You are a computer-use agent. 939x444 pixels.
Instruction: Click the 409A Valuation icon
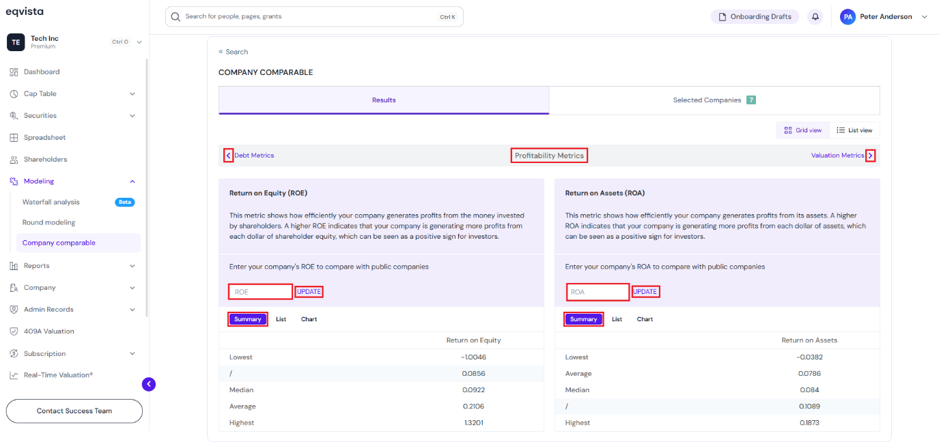(14, 331)
